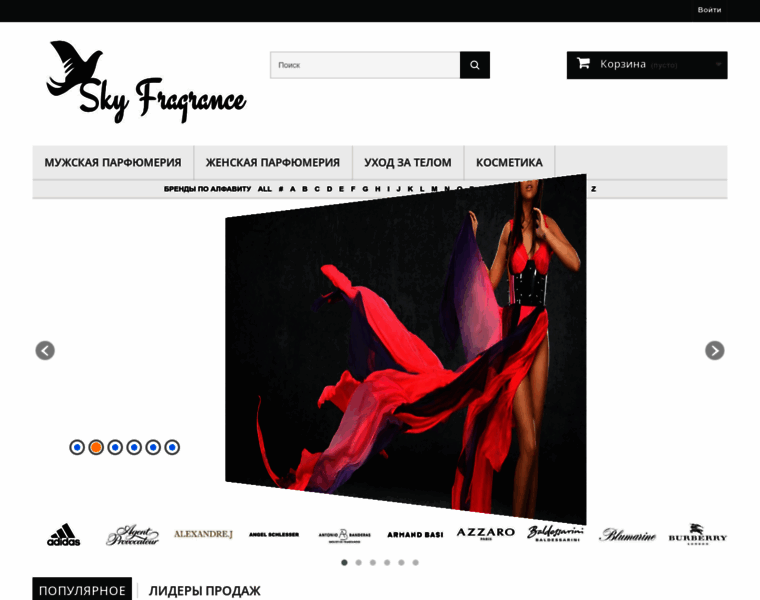Viewport: 760px width, 600px height.
Task: Select fourth brand carousel page dot
Action: (387, 563)
